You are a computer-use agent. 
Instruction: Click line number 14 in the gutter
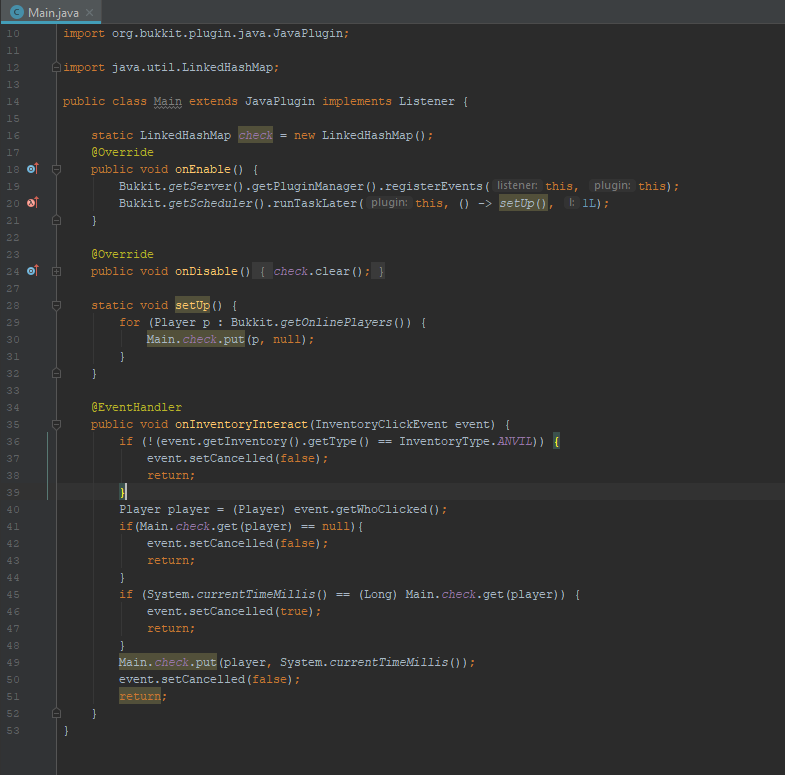(x=13, y=101)
